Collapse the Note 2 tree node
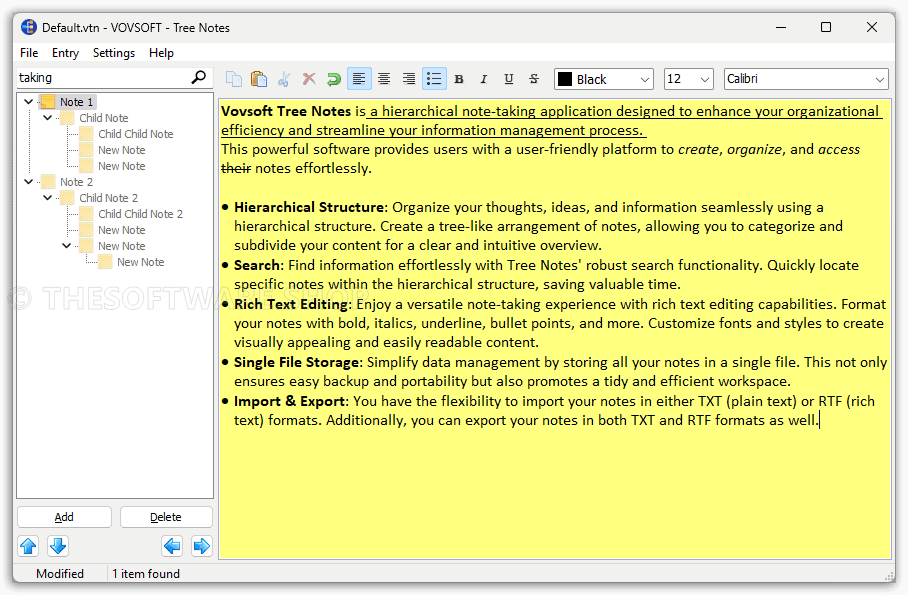 coord(28,182)
